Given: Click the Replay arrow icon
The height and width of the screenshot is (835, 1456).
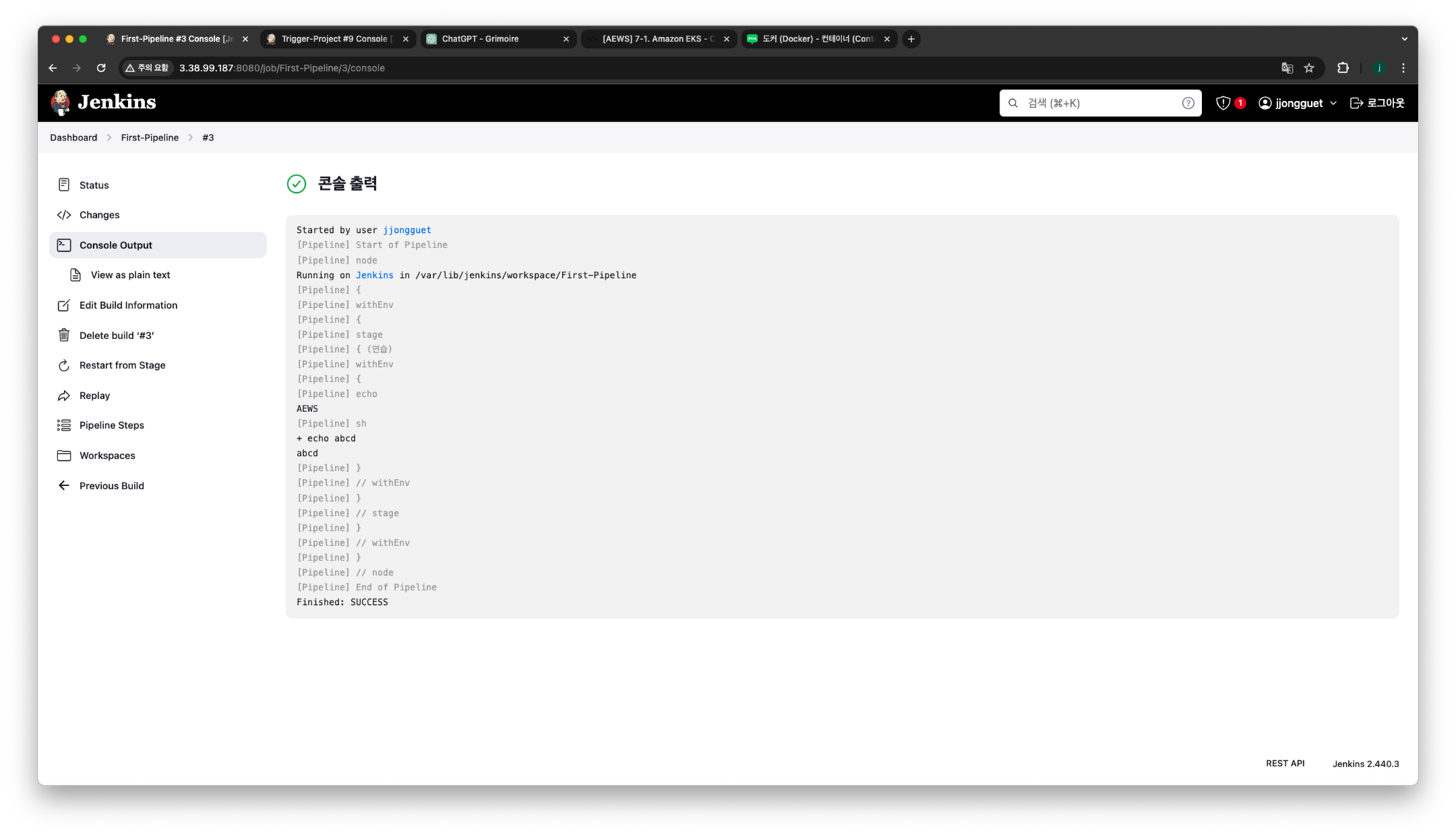Looking at the screenshot, I should [64, 395].
